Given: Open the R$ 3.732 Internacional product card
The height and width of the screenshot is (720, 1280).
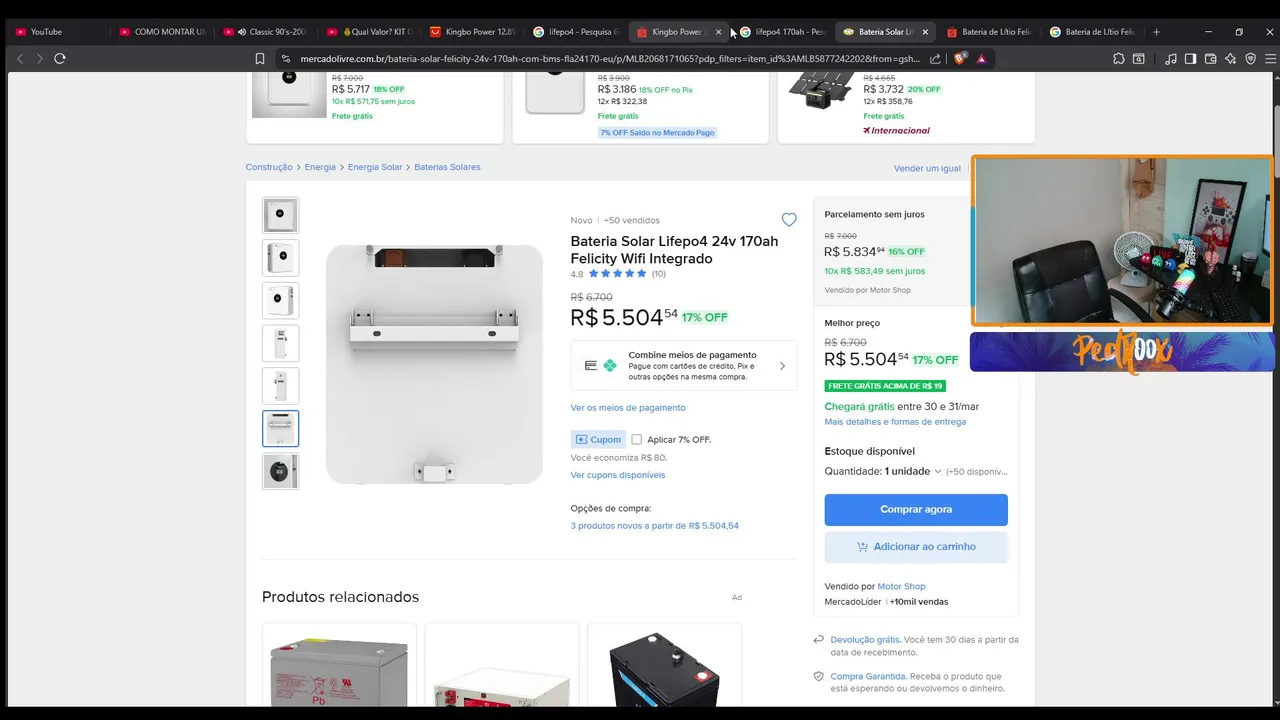Looking at the screenshot, I should click(906, 108).
